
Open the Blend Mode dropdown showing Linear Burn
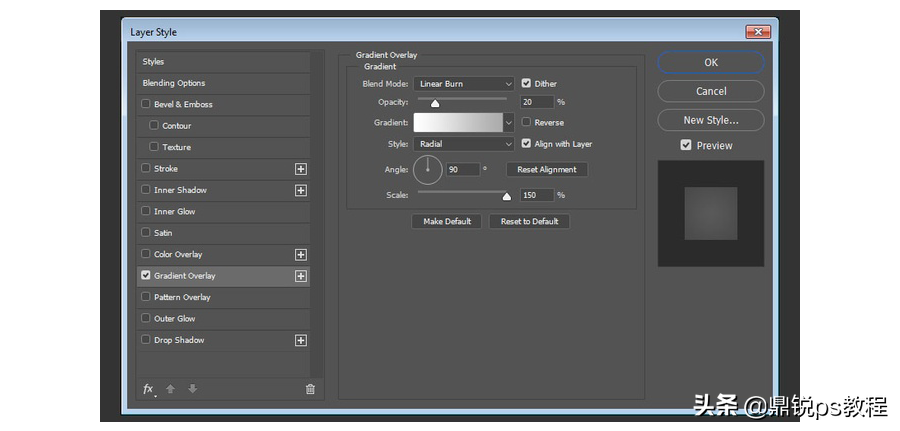(464, 84)
